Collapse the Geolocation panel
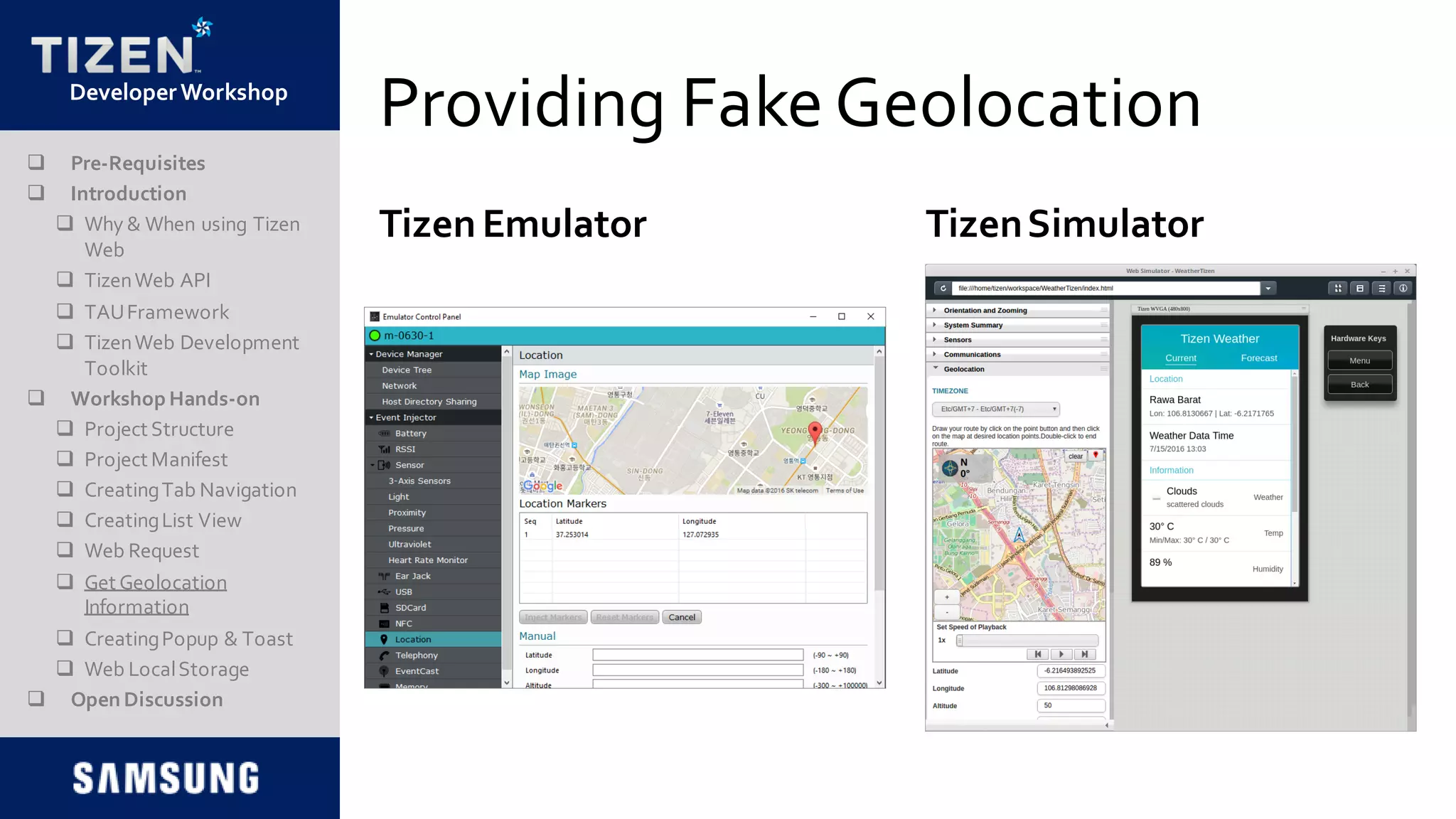 coord(1018,370)
